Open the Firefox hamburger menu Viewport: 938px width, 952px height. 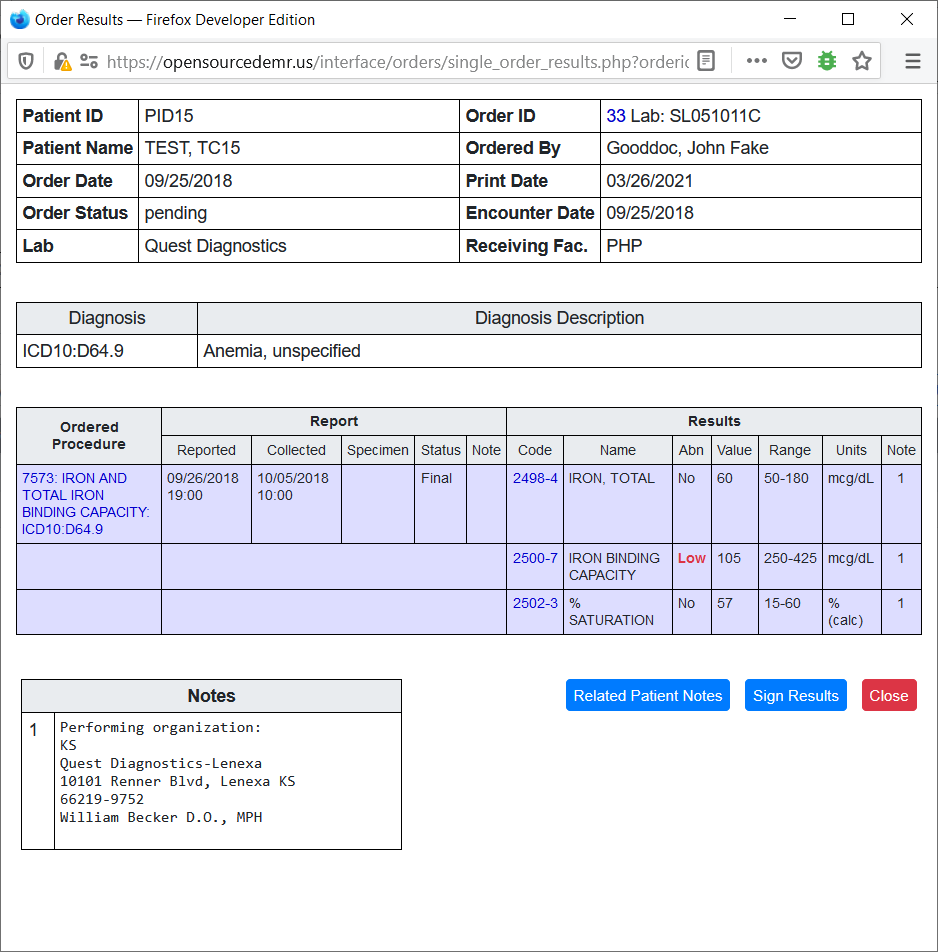point(912,60)
